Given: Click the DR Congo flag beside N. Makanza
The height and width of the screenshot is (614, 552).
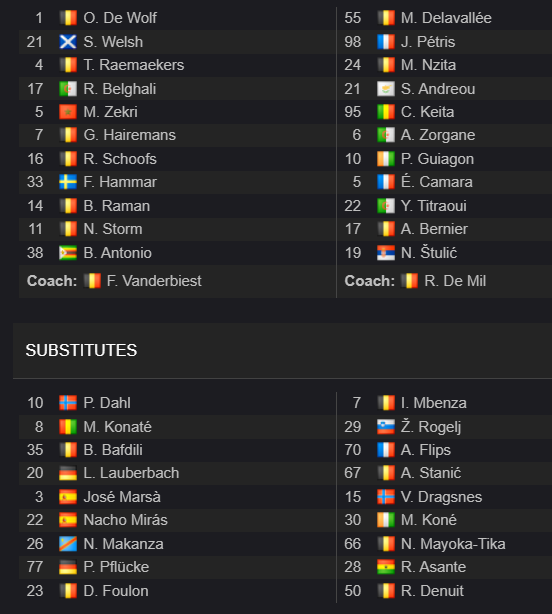Looking at the screenshot, I should click(68, 544).
